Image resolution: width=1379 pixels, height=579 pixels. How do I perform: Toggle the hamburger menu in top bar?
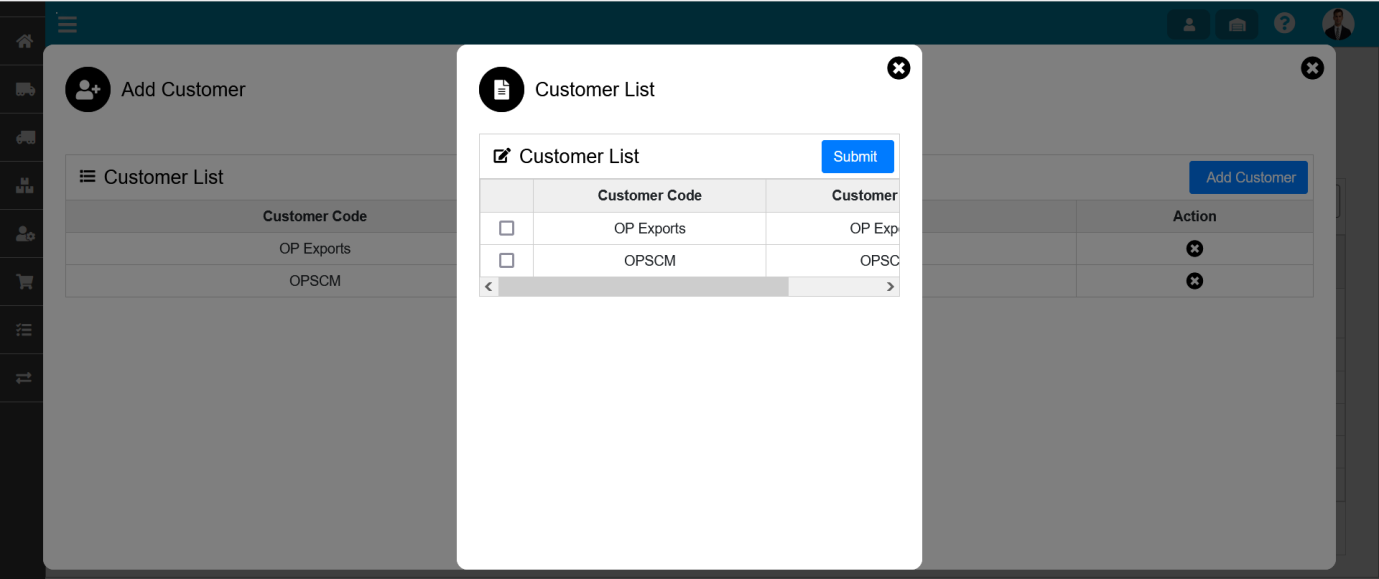[67, 24]
